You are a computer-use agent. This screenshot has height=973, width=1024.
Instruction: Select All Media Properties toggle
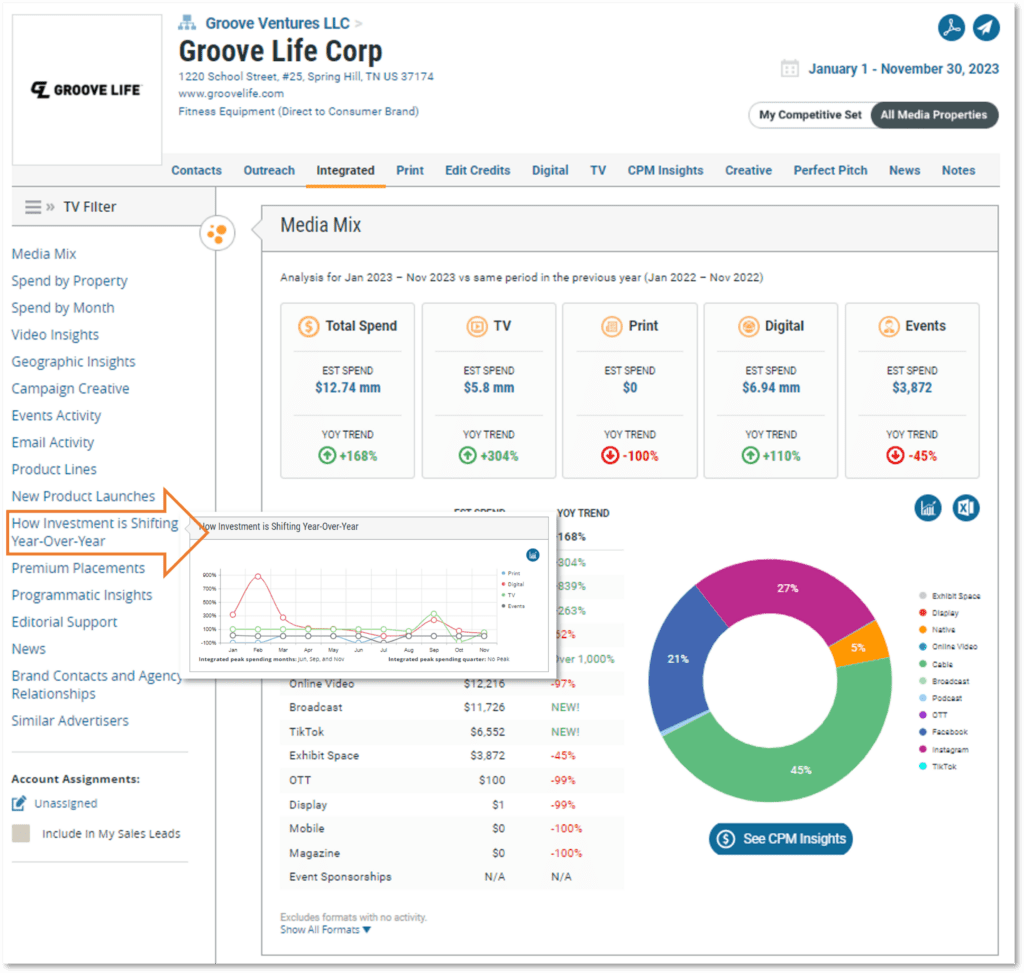(x=934, y=115)
